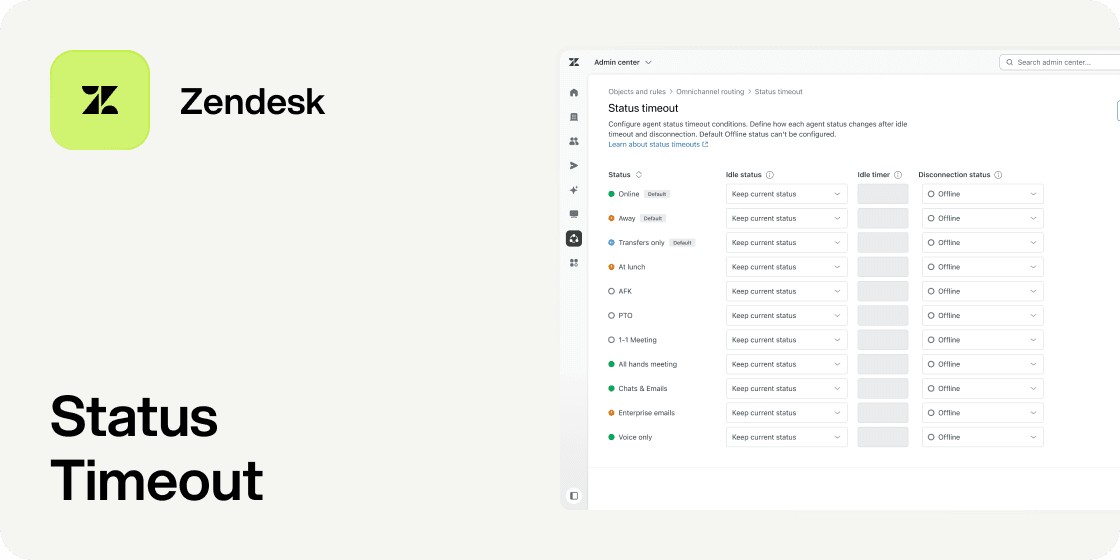Sort the Status column using sort arrows
1120x560 pixels.
(x=639, y=175)
